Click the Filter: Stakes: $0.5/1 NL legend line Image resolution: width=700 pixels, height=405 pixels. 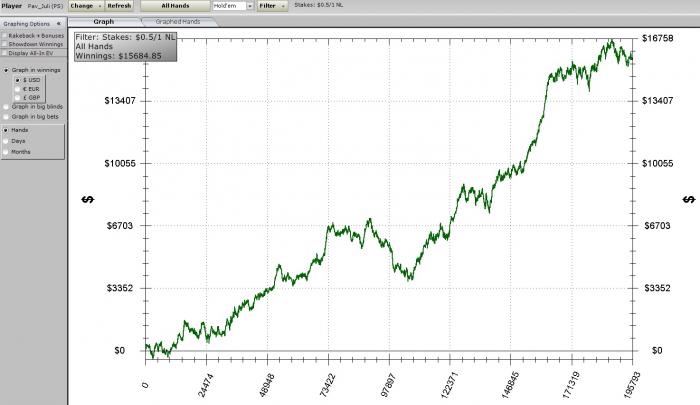pos(125,38)
